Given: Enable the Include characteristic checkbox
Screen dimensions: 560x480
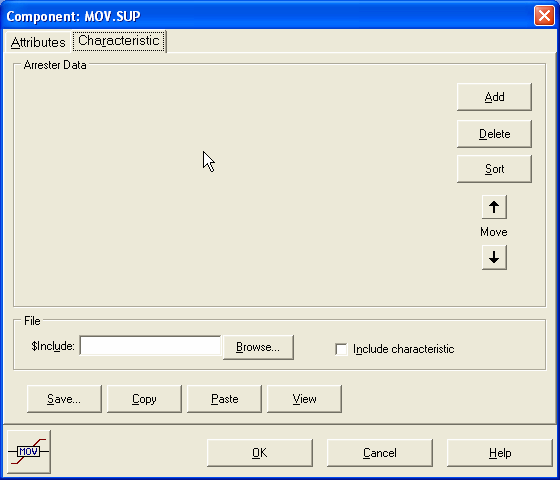Looking at the screenshot, I should 341,349.
